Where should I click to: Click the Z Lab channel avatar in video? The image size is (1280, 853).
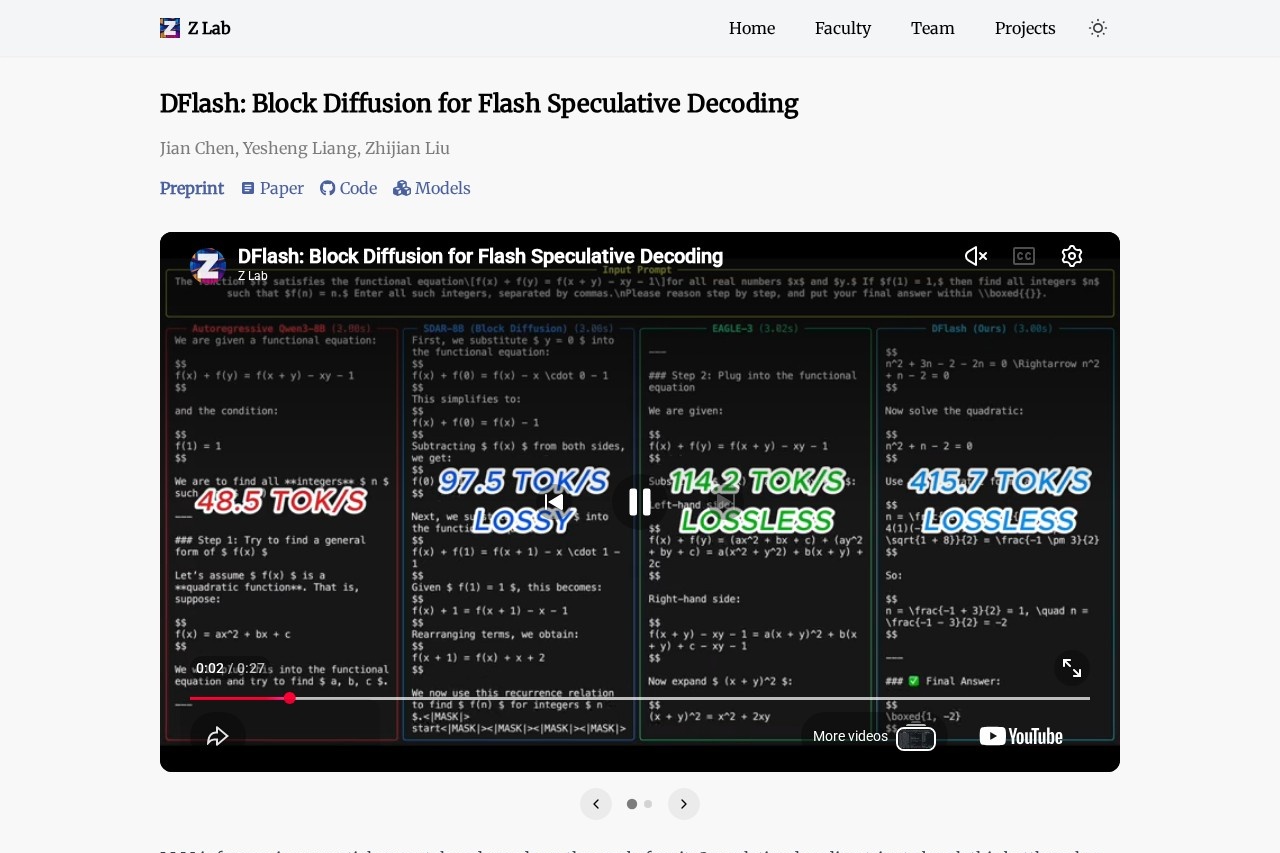(x=208, y=266)
